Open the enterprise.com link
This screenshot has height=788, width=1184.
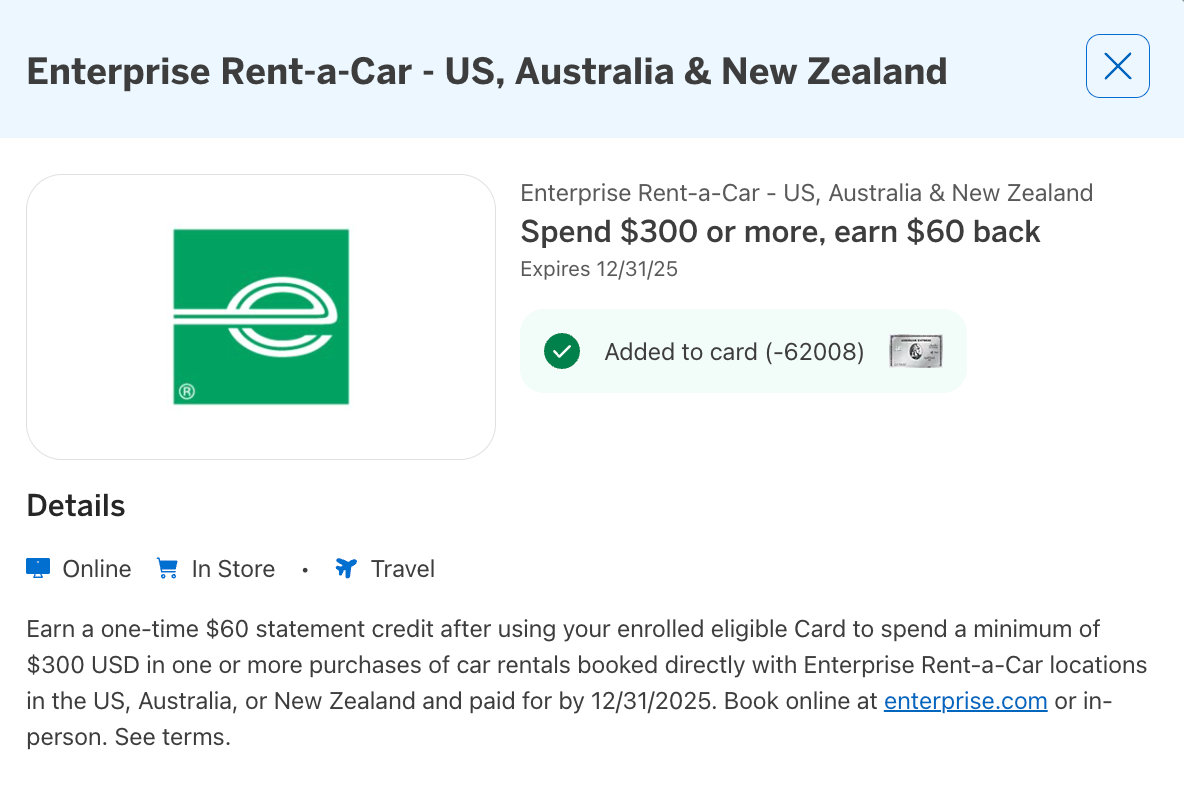pyautogui.click(x=965, y=701)
